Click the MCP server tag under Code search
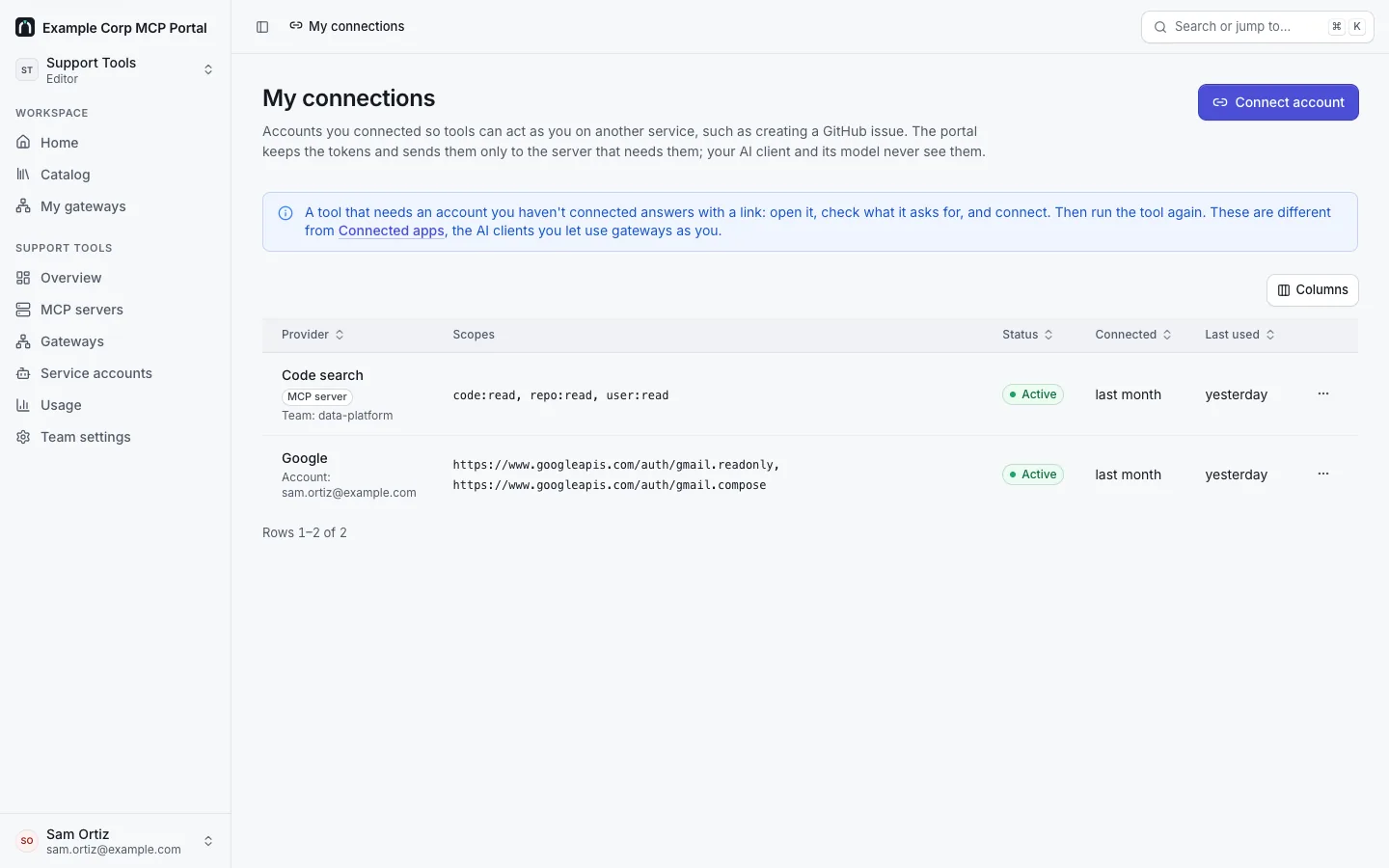Screen dimensions: 1389x868 (317, 396)
